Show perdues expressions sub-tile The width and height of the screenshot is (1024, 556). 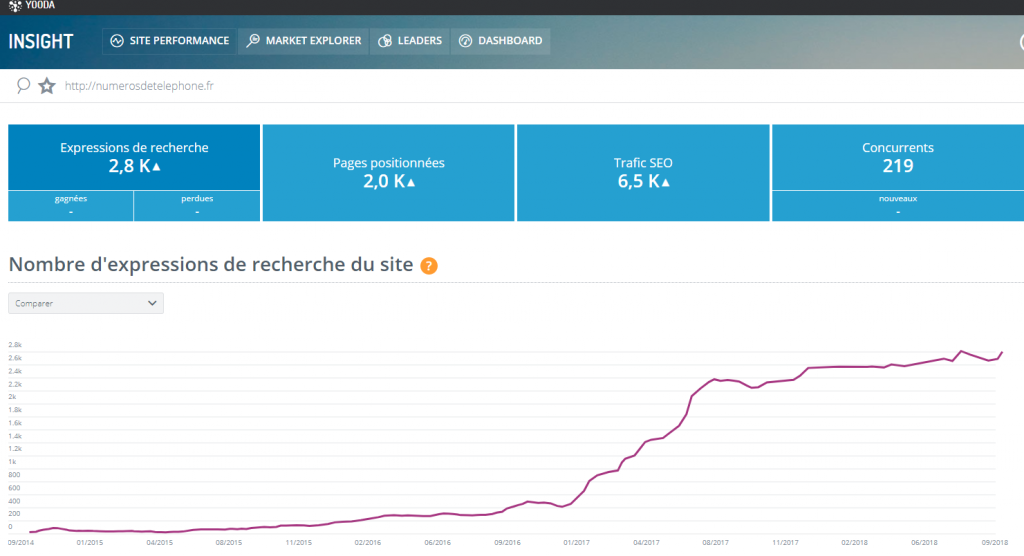click(x=197, y=205)
